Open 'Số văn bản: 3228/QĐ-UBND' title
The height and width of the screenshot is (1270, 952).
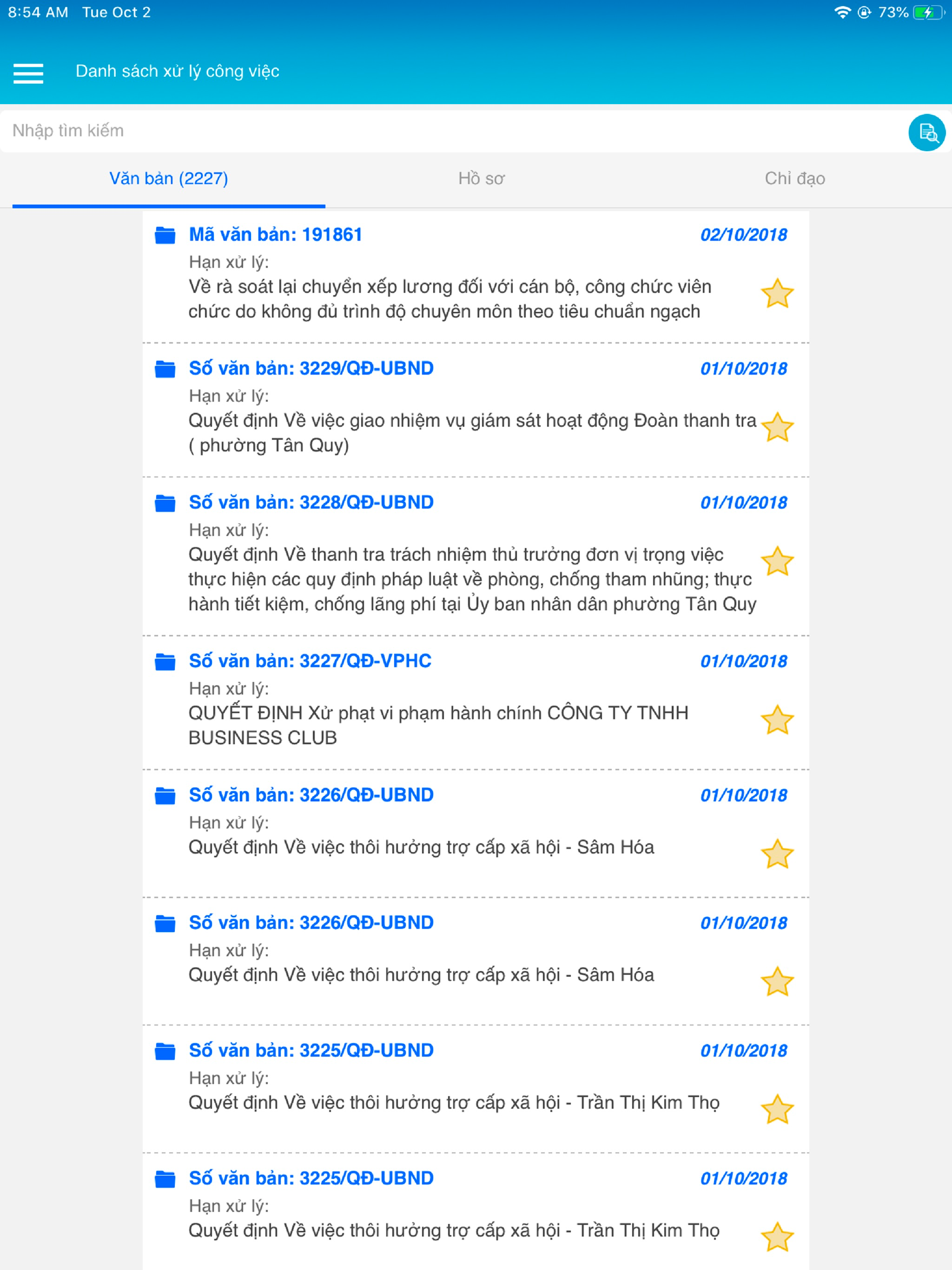[x=311, y=503]
